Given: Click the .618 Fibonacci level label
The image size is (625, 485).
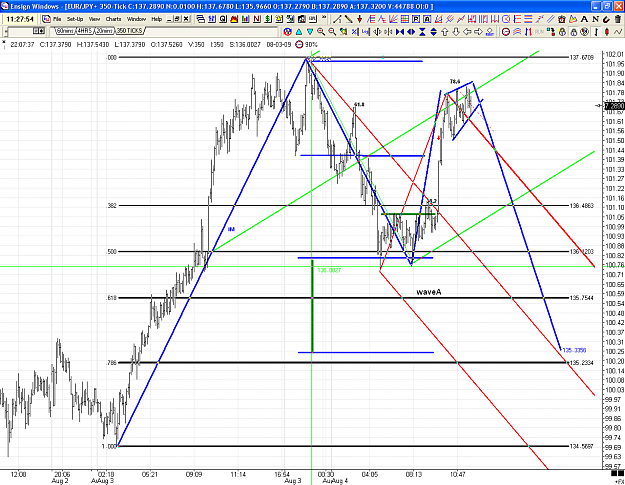Looking at the screenshot, I should coord(111,298).
